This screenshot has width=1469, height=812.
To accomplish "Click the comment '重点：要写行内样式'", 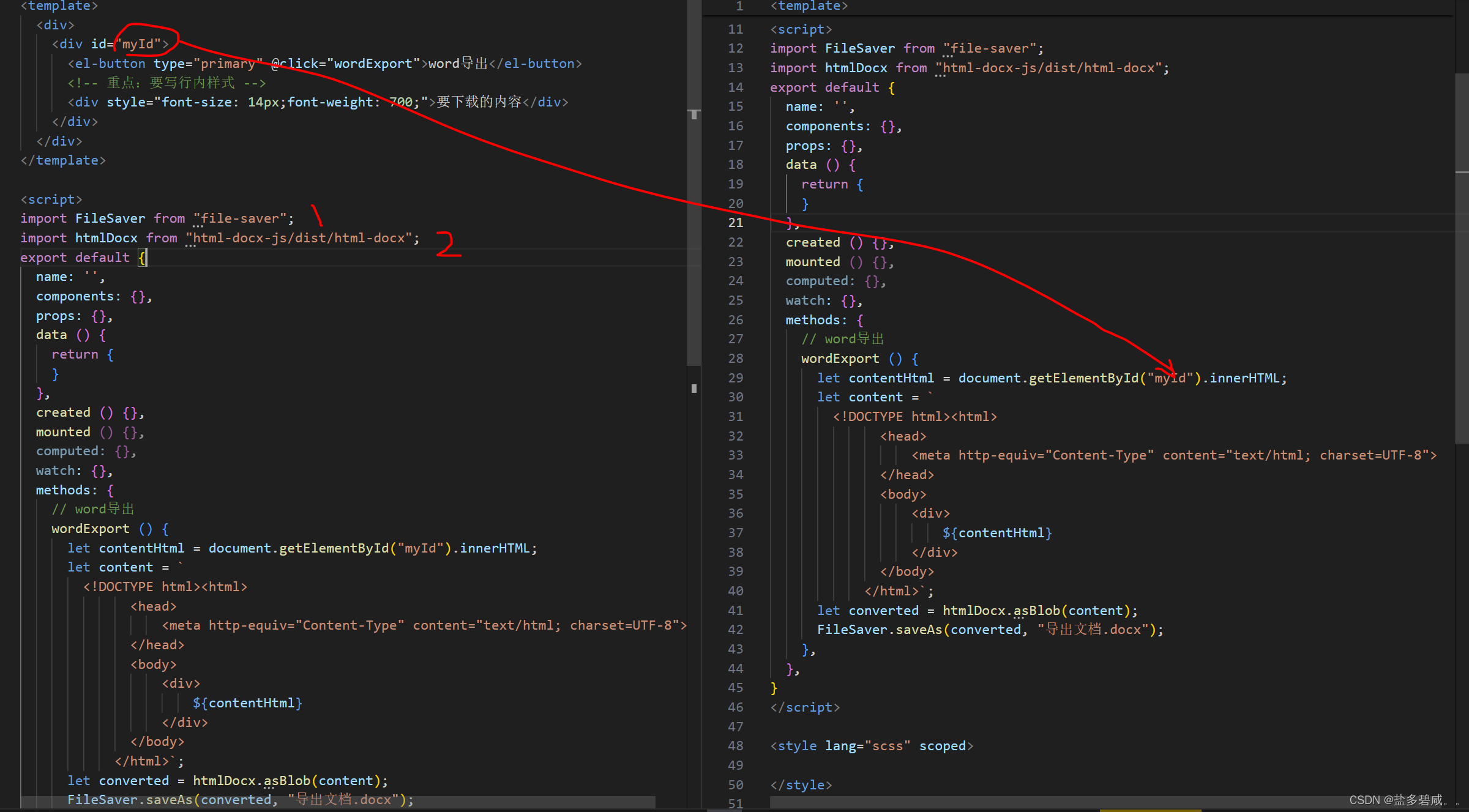I will point(166,83).
